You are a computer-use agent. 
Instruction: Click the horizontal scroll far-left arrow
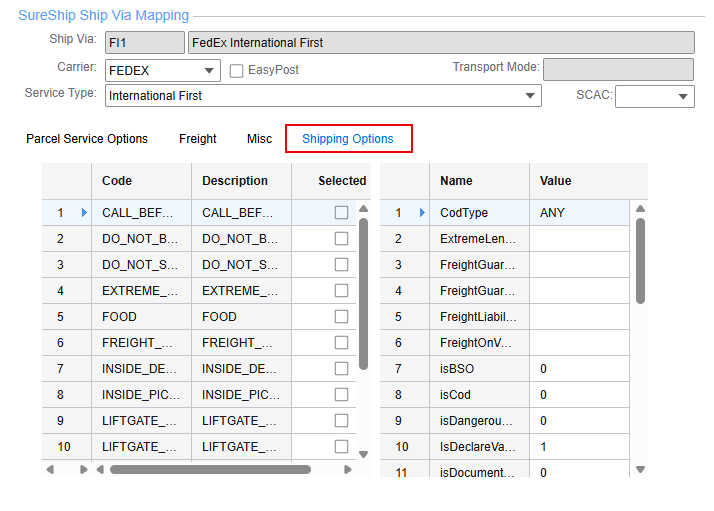pos(50,469)
